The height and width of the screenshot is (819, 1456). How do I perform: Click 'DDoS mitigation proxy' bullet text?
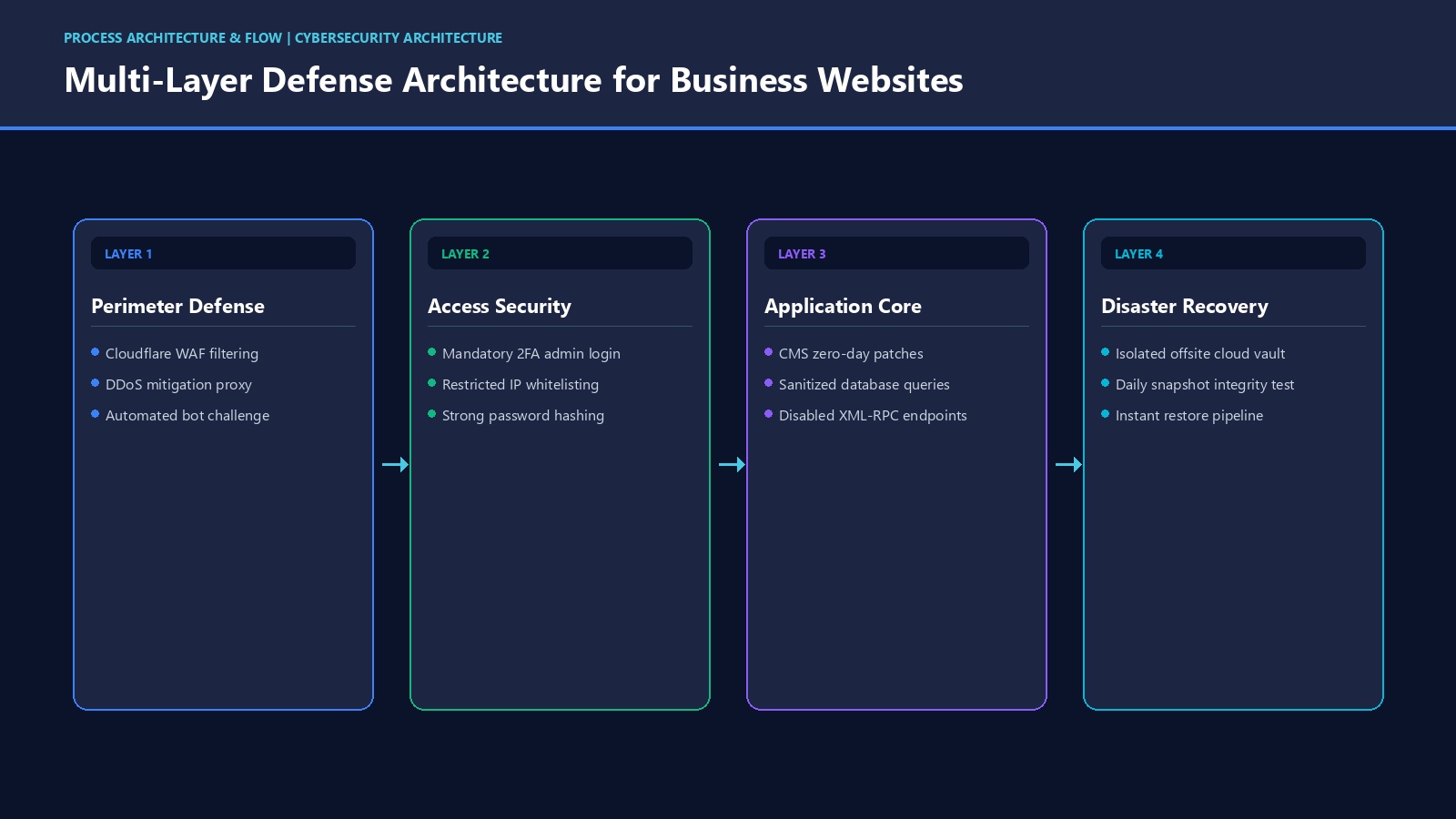(178, 384)
